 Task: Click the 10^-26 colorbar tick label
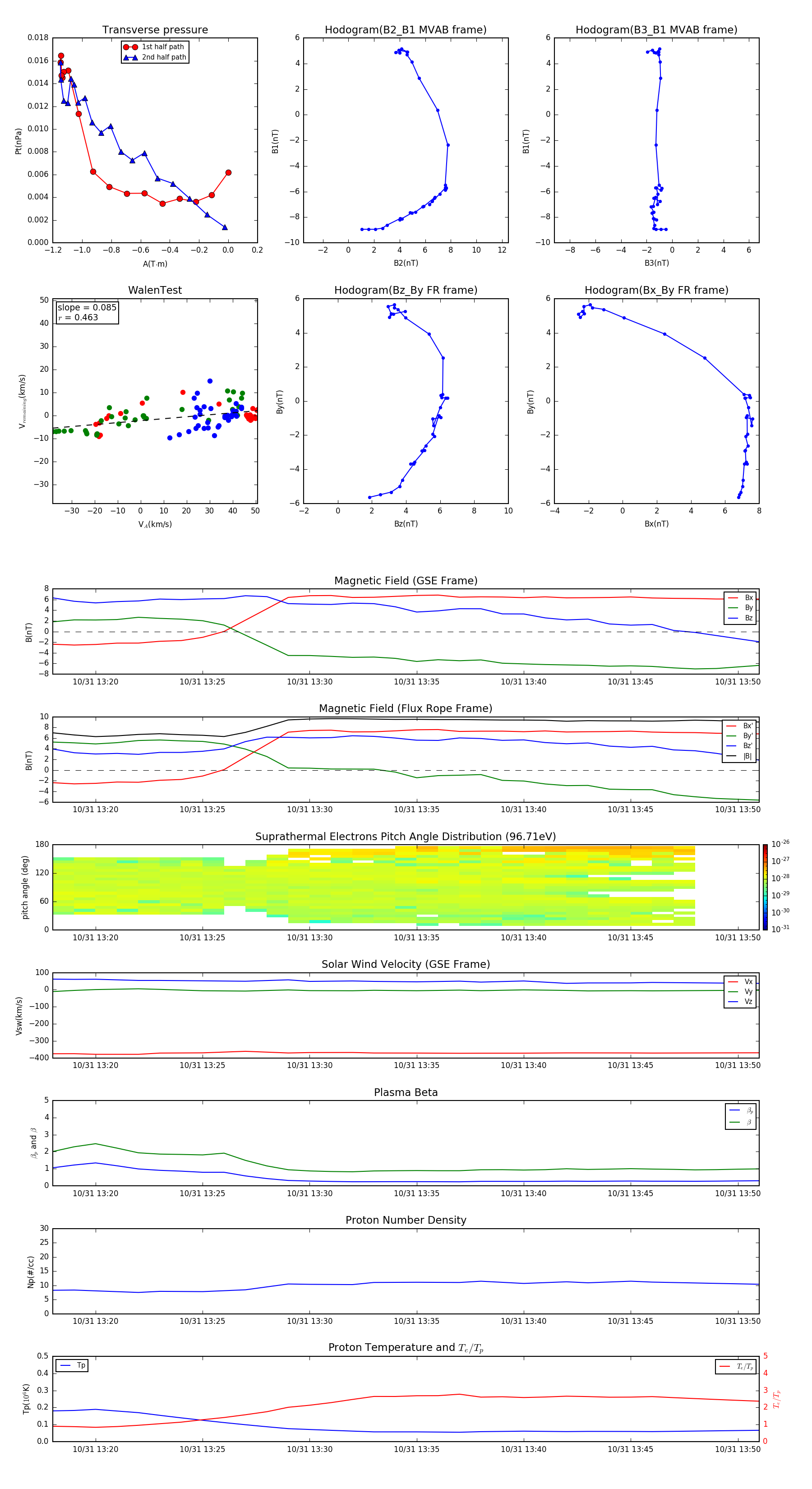click(780, 844)
